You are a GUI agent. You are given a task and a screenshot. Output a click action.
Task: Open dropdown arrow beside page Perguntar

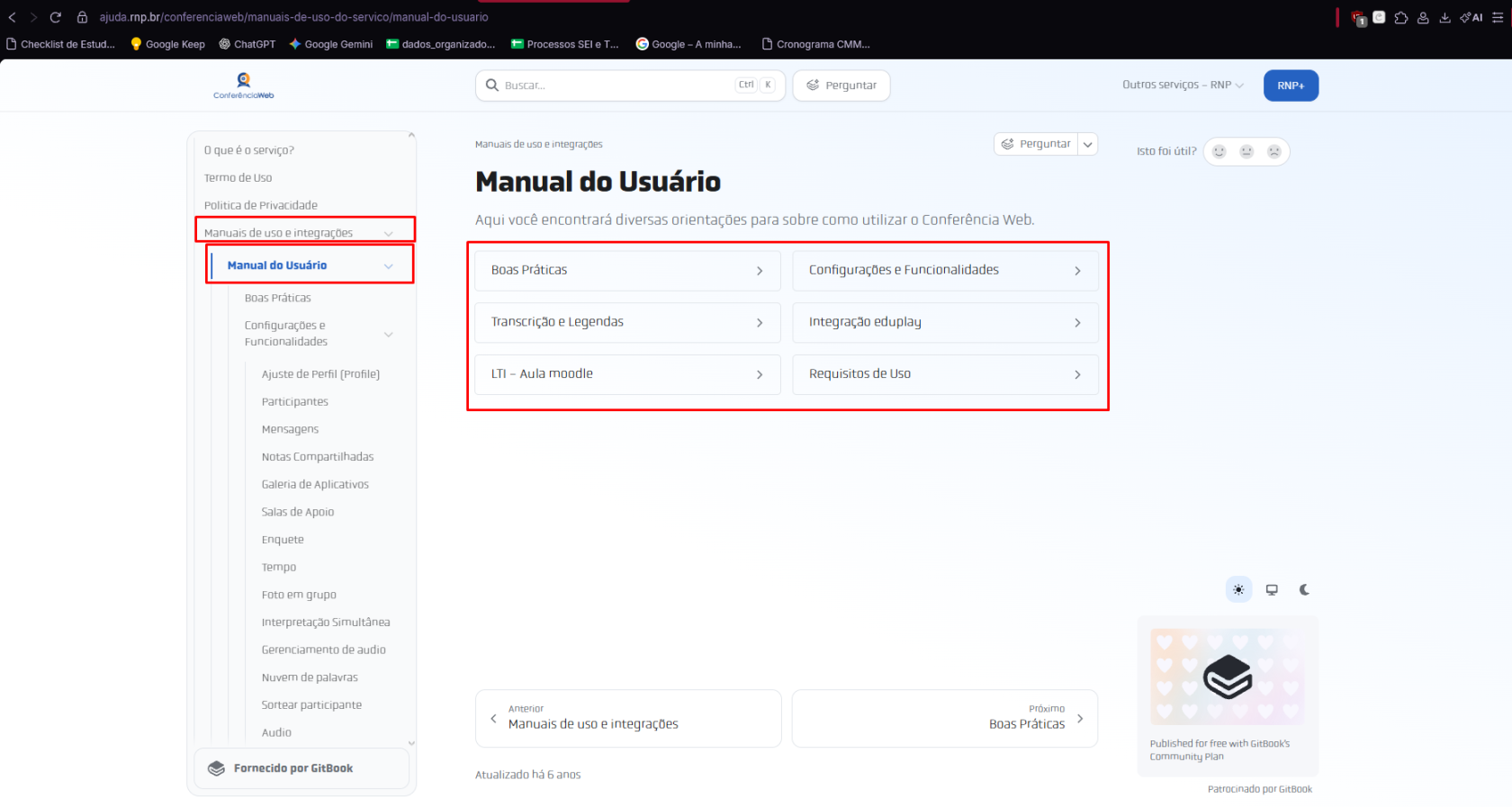(x=1088, y=144)
